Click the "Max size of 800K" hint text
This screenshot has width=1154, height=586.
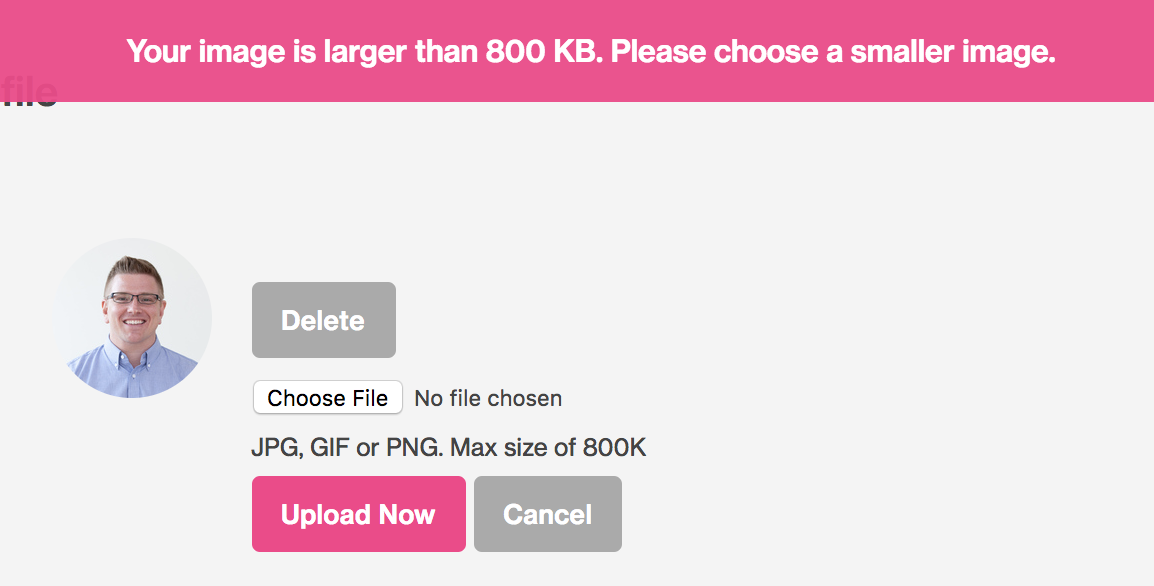click(x=548, y=447)
